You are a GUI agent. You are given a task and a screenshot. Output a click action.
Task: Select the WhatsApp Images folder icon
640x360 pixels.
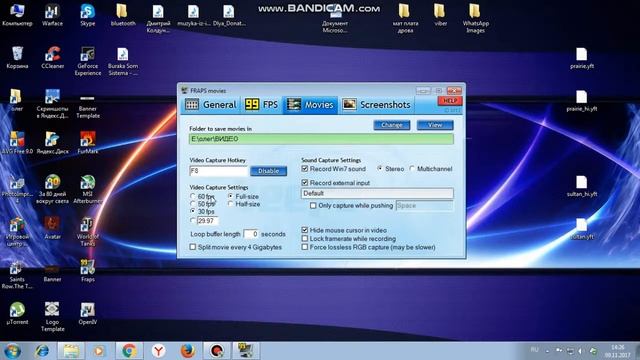(475, 18)
